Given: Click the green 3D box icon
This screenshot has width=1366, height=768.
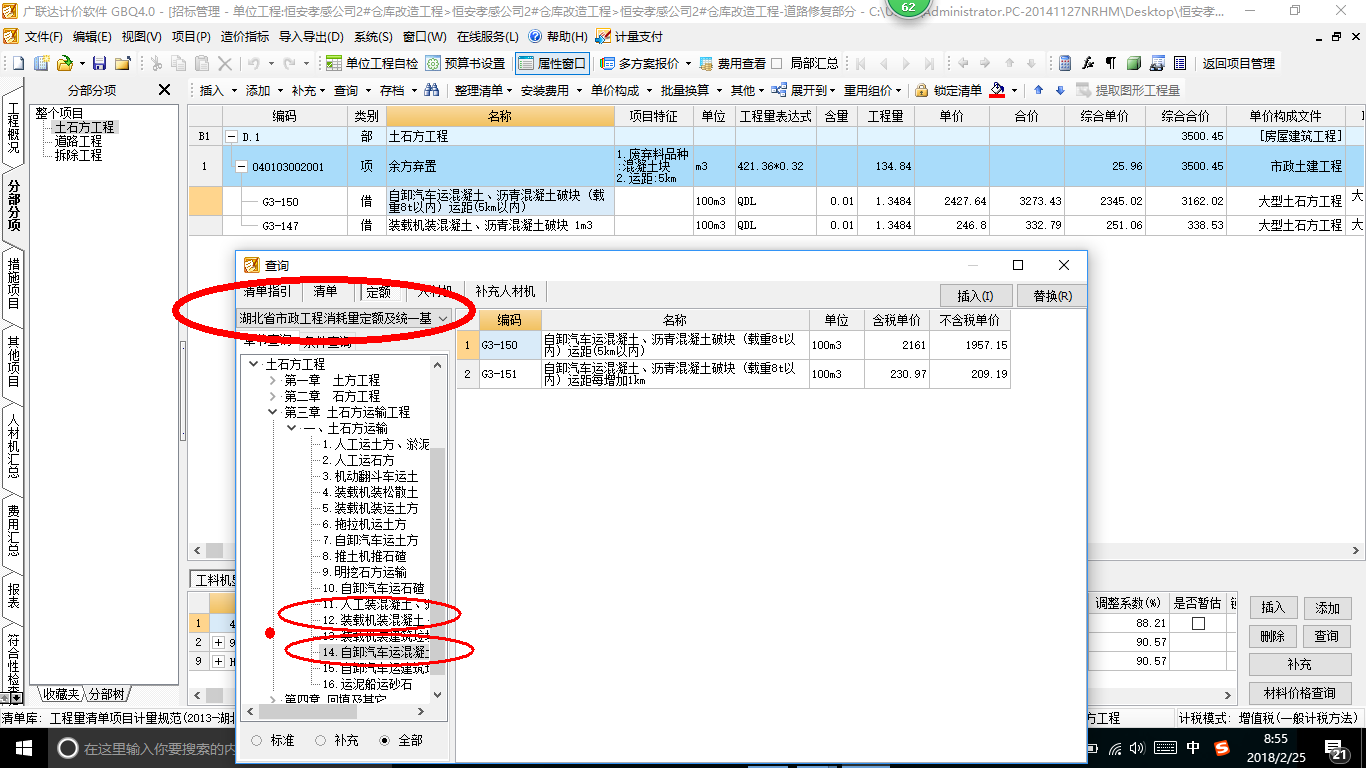Looking at the screenshot, I should click(x=1133, y=63).
